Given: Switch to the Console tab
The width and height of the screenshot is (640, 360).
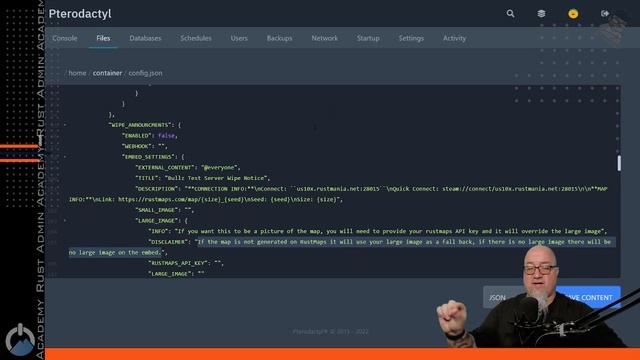Looking at the screenshot, I should [x=64, y=38].
